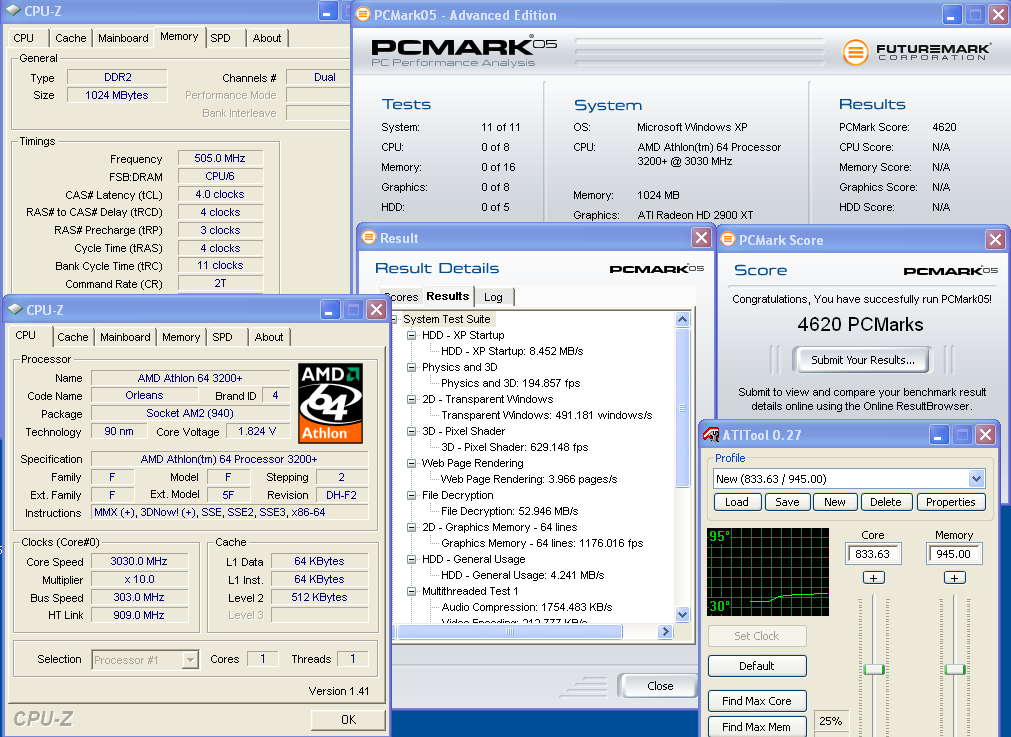Click Find Max Core button
The width and height of the screenshot is (1011, 737).
coord(757,701)
